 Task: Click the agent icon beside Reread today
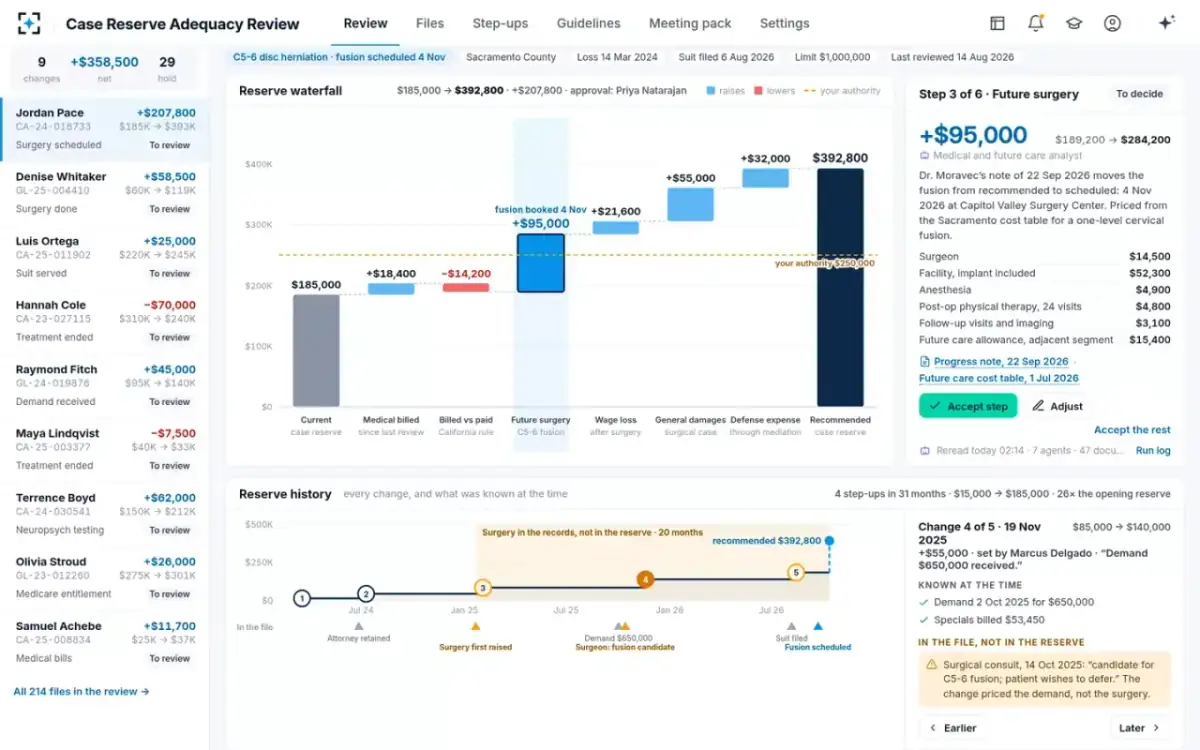coord(925,451)
